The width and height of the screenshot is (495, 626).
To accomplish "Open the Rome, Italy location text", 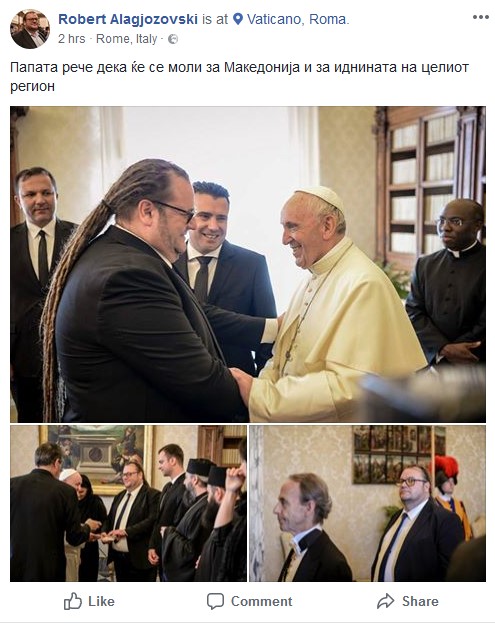I will click(x=127, y=39).
